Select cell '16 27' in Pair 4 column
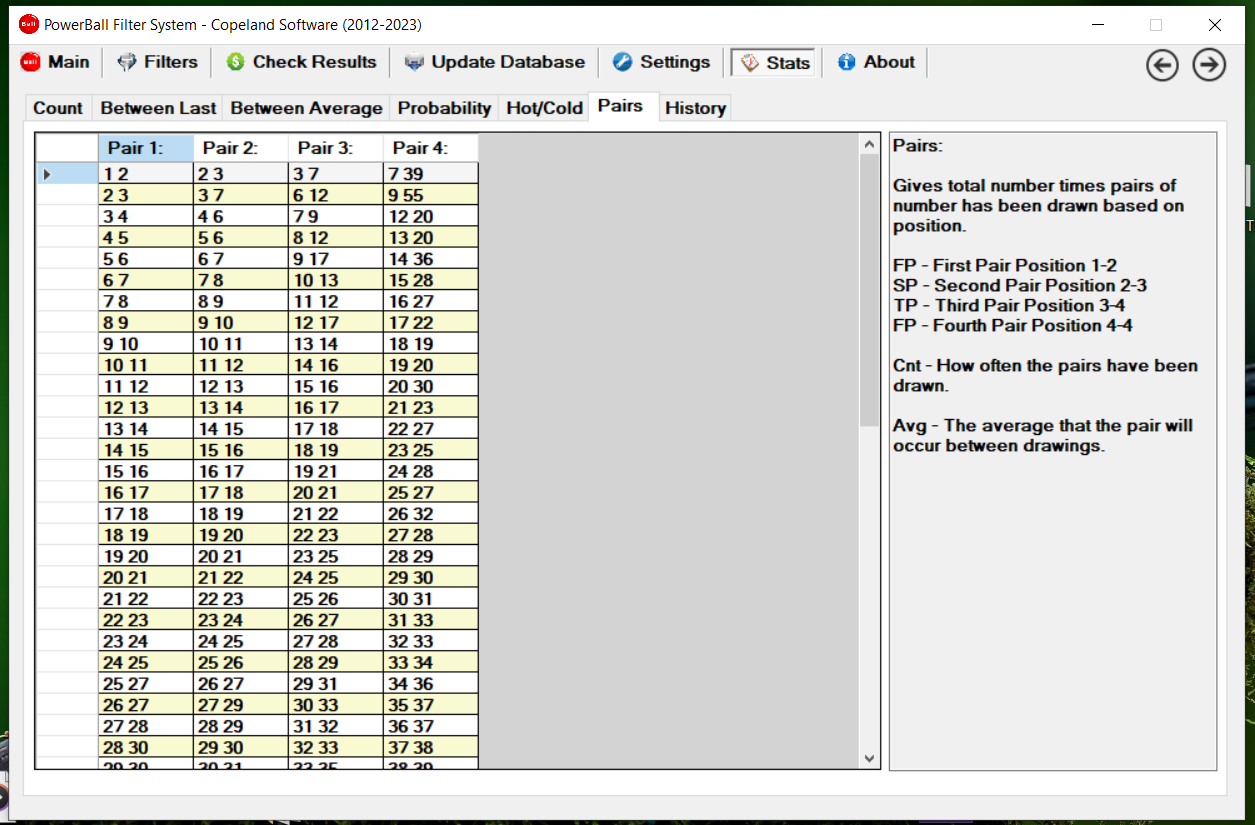The width and height of the screenshot is (1255, 825). pos(431,301)
